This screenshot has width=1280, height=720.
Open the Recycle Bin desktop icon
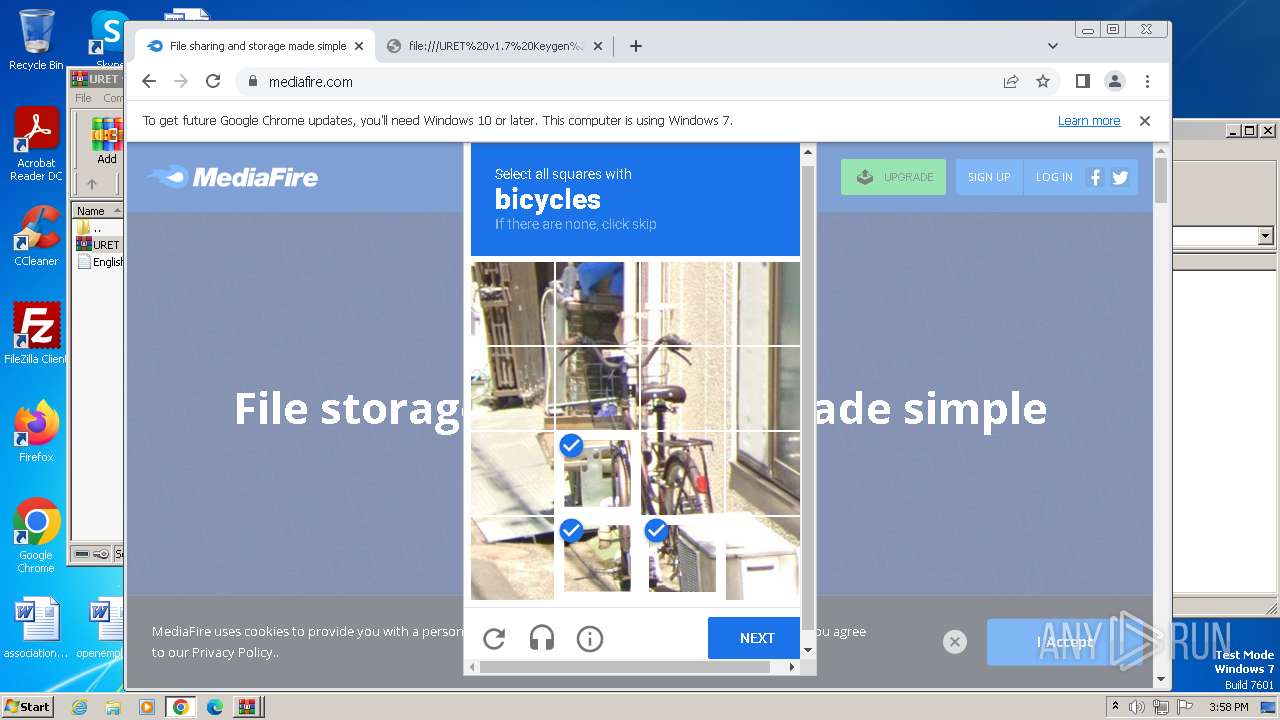36,40
